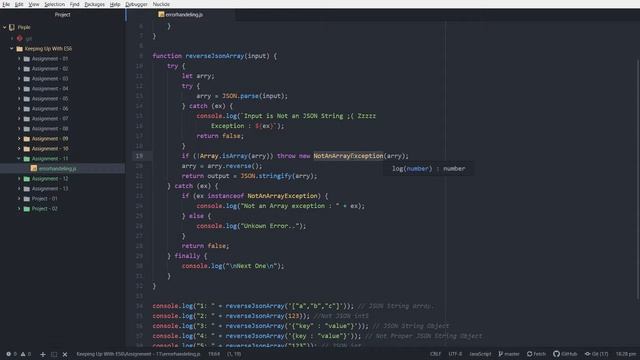This screenshot has height=360, width=640.
Task: Click the Project - 02 green folder icon
Action: click(27, 209)
